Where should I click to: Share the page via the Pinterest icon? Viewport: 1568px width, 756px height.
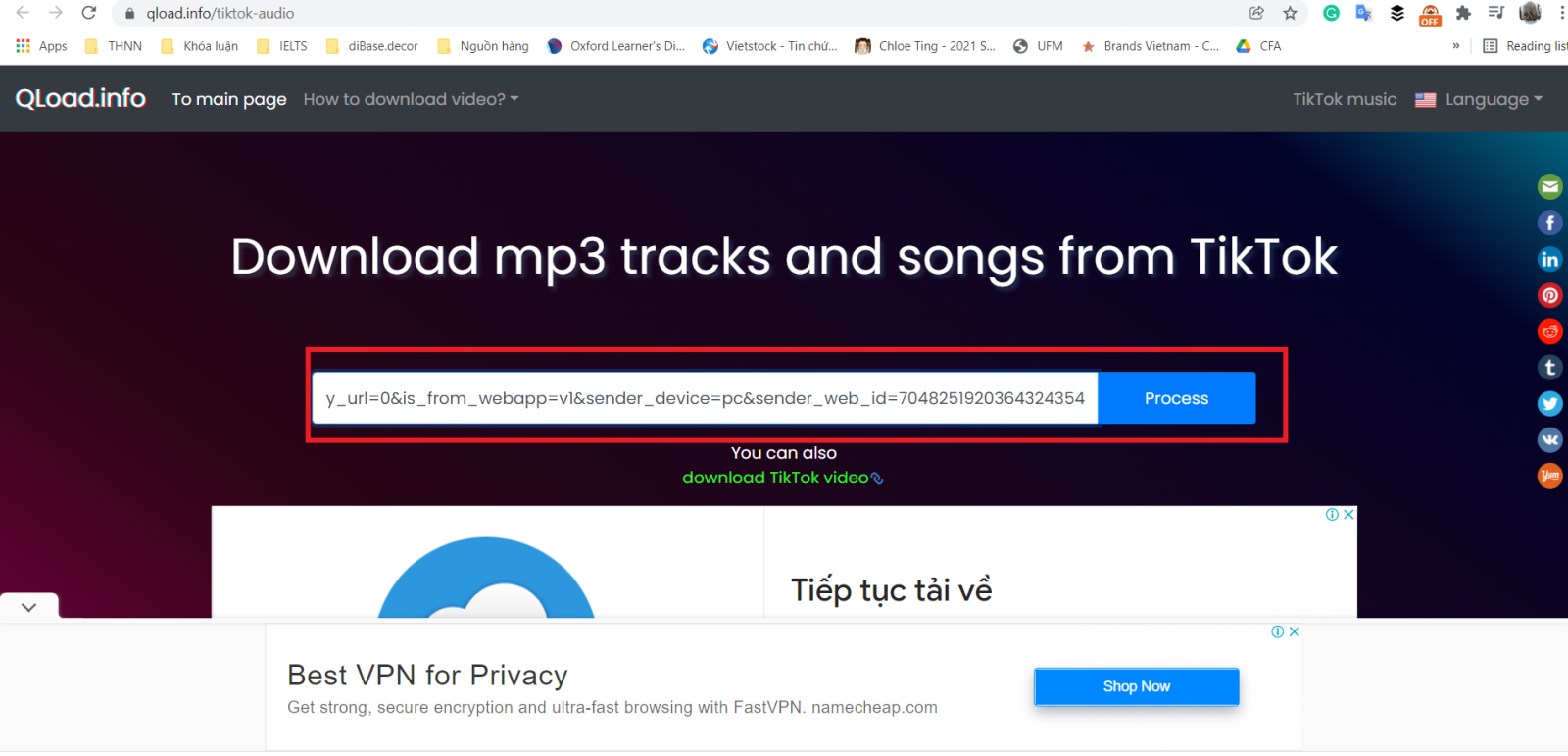1549,295
